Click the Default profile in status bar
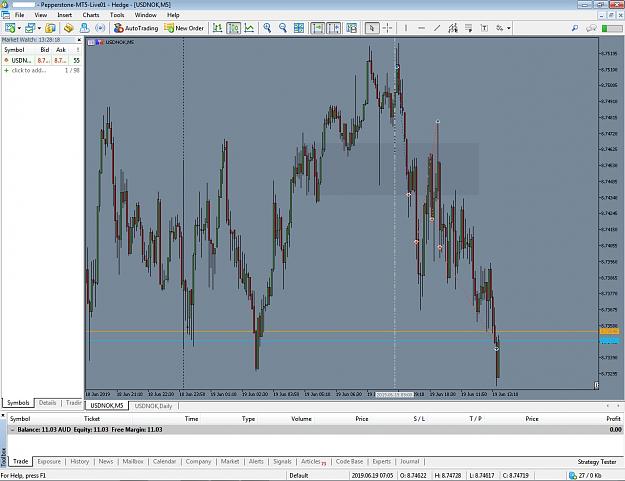The image size is (625, 481). (299, 475)
